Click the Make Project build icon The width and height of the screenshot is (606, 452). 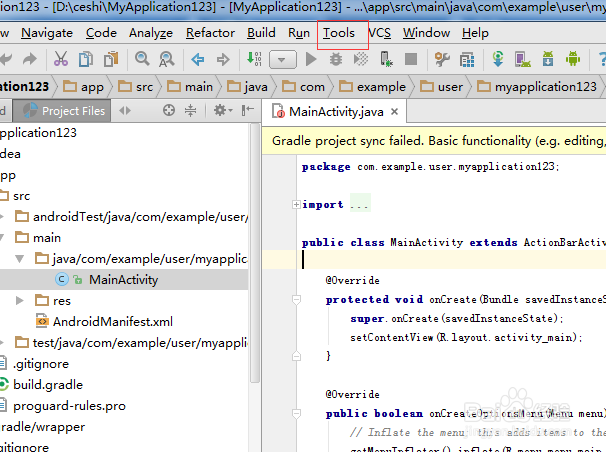click(254, 59)
